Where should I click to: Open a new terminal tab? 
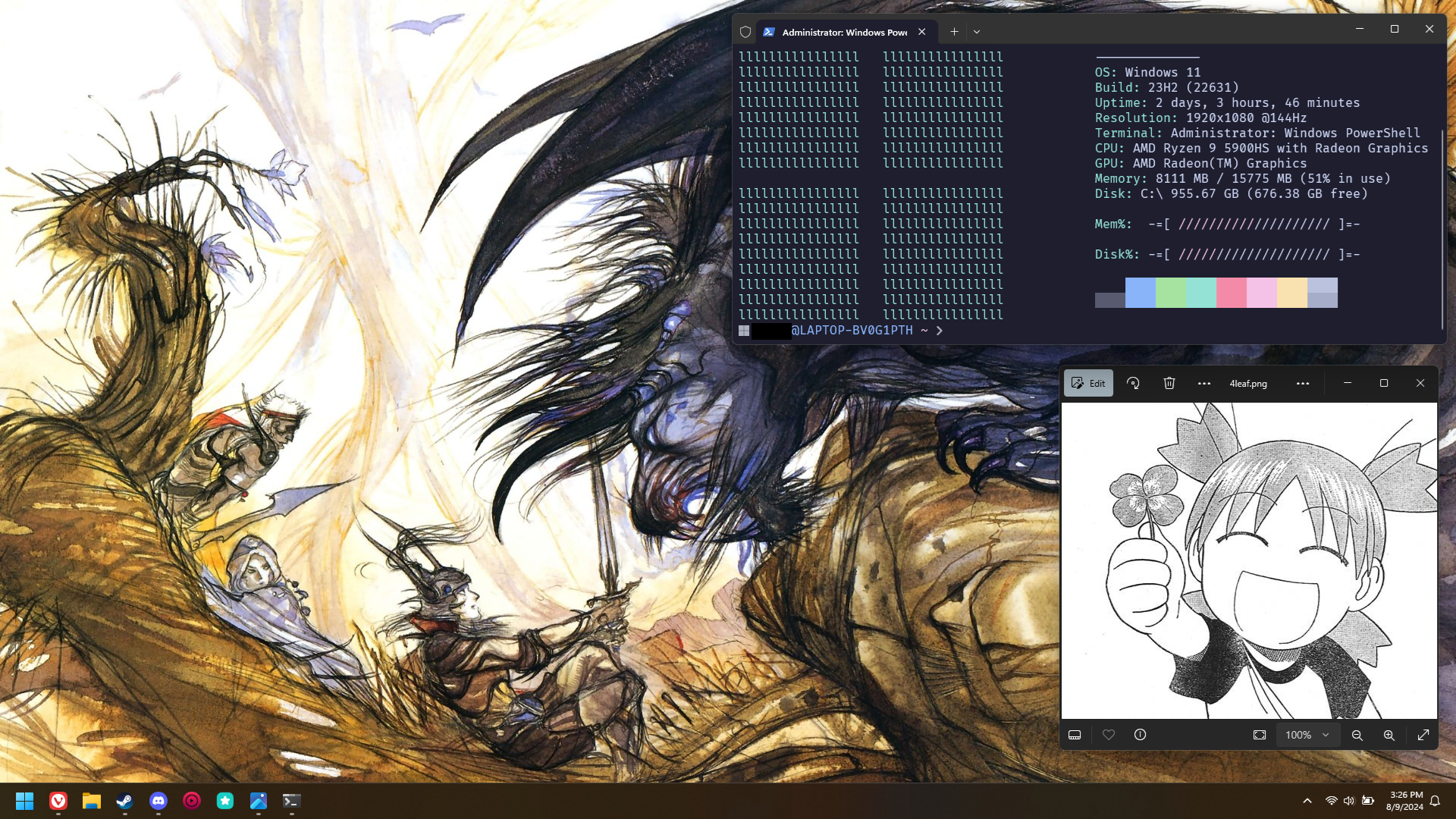click(x=954, y=32)
